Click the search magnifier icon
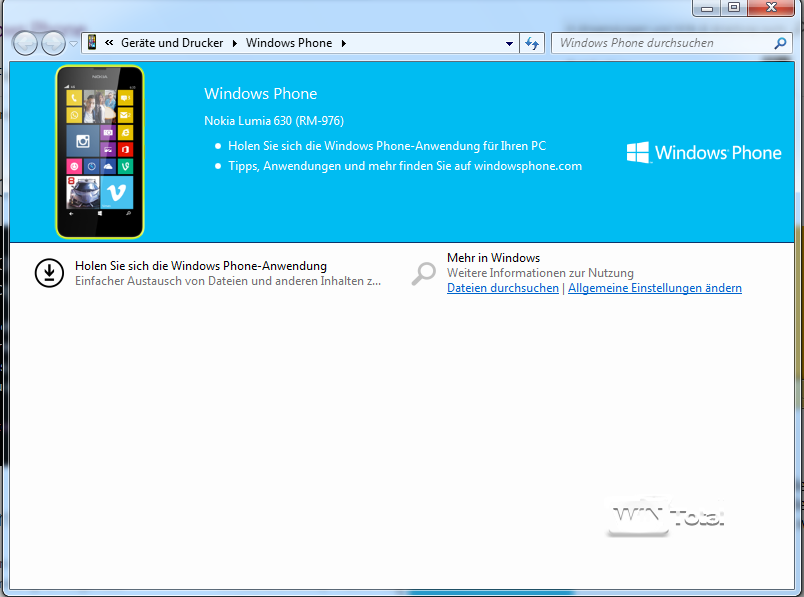804x597 pixels. [x=780, y=44]
